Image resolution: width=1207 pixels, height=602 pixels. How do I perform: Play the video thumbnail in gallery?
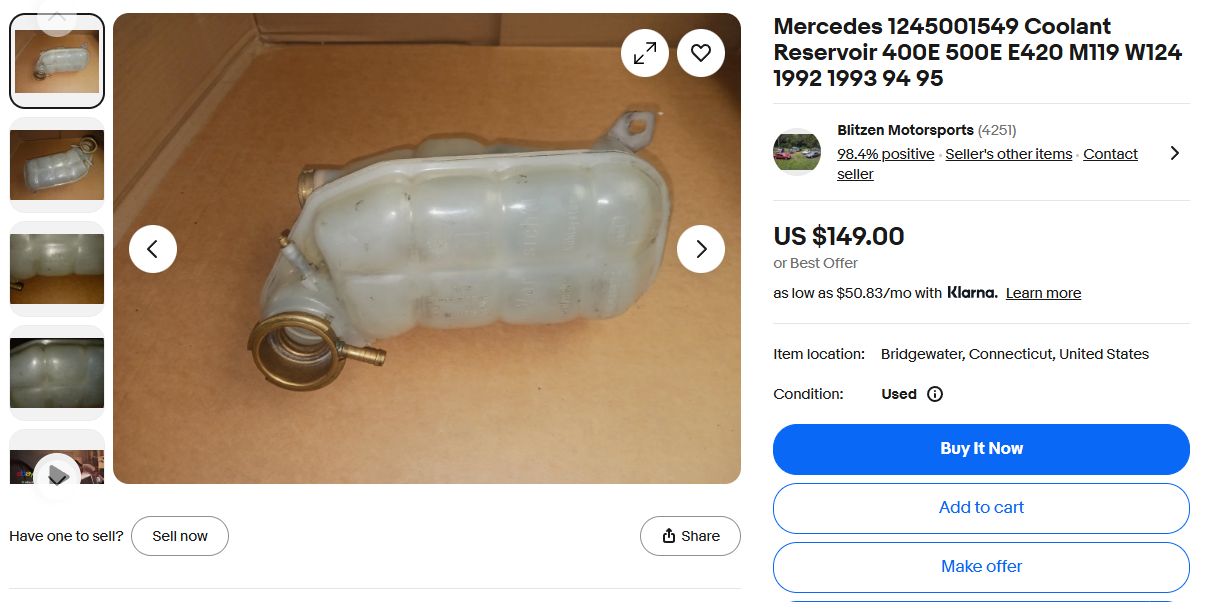57,472
